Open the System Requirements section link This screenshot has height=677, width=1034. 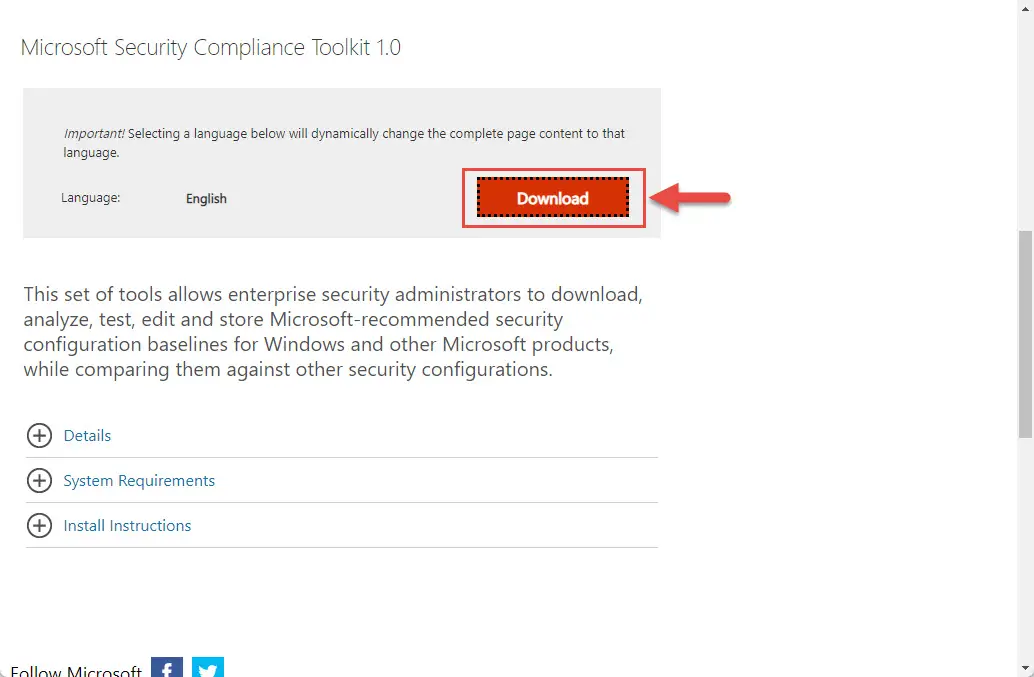point(139,481)
